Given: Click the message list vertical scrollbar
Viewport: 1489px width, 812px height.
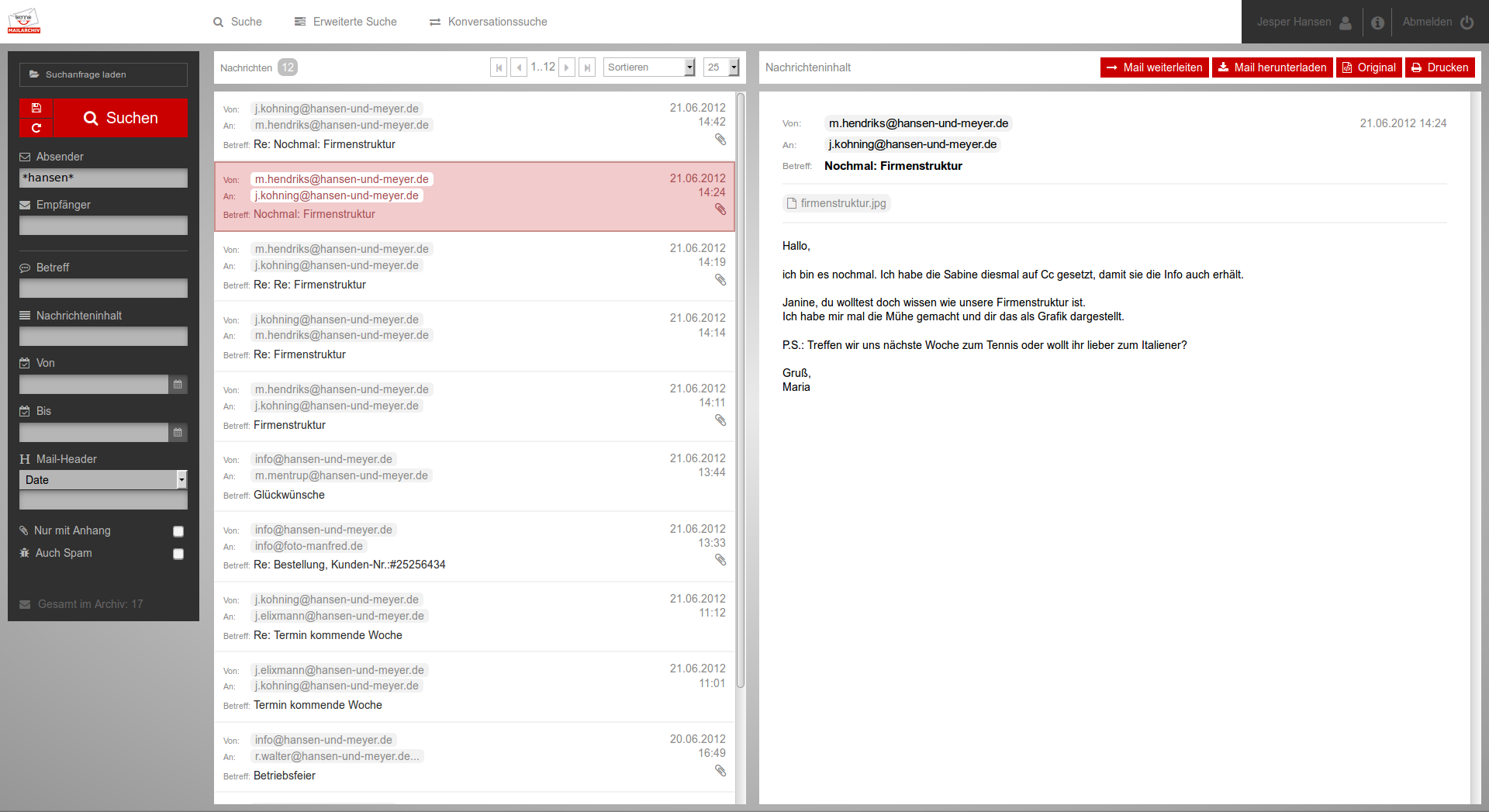Looking at the screenshot, I should pyautogui.click(x=741, y=388).
